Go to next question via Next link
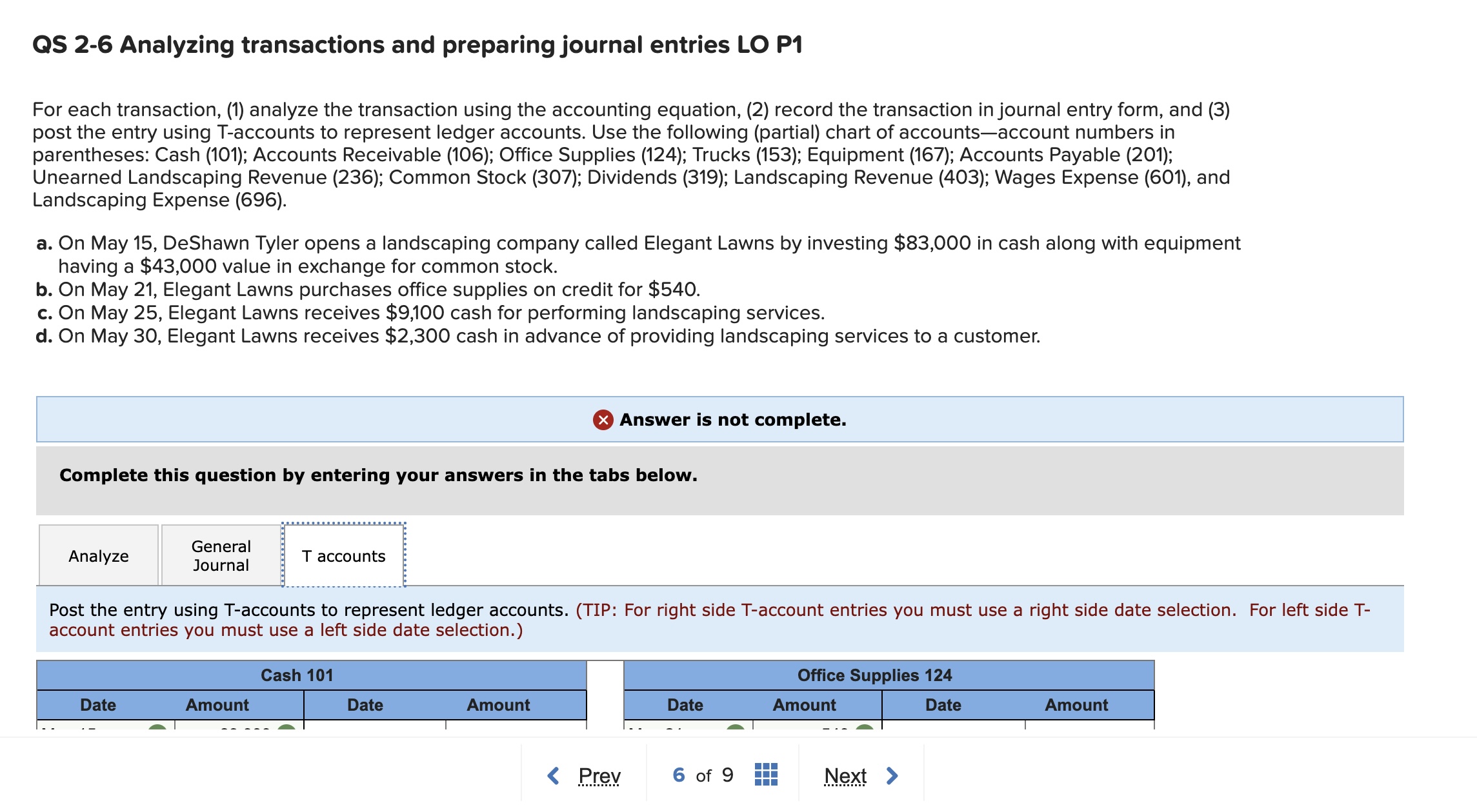The image size is (1477, 812). 845,775
